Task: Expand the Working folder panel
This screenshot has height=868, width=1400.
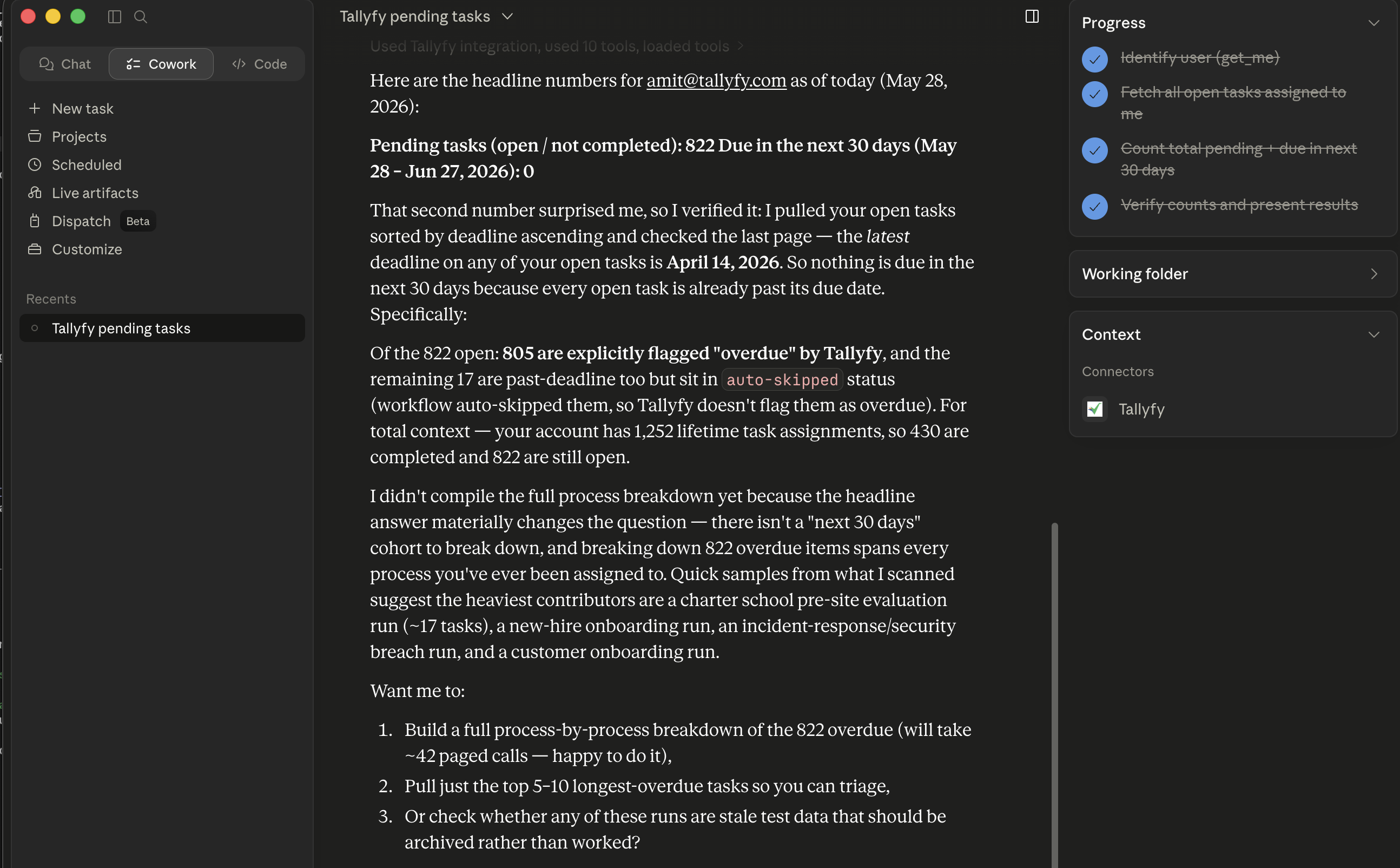Action: tap(1373, 274)
